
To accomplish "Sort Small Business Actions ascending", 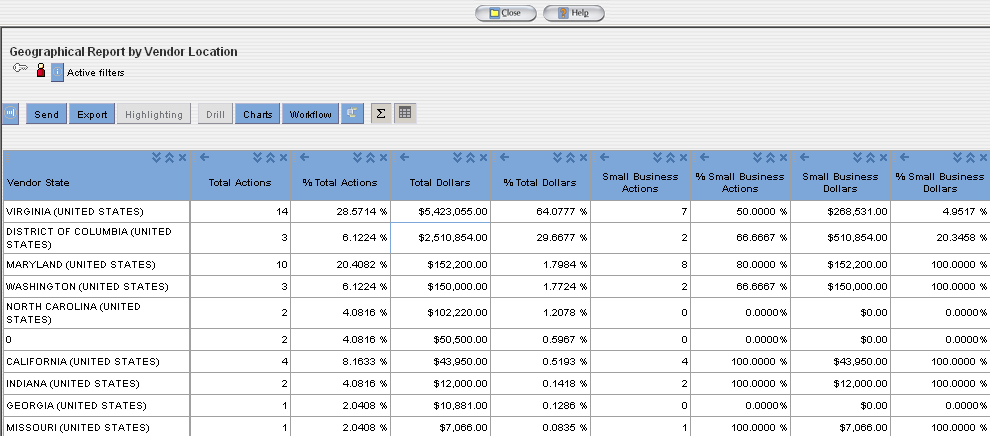I will point(670,158).
